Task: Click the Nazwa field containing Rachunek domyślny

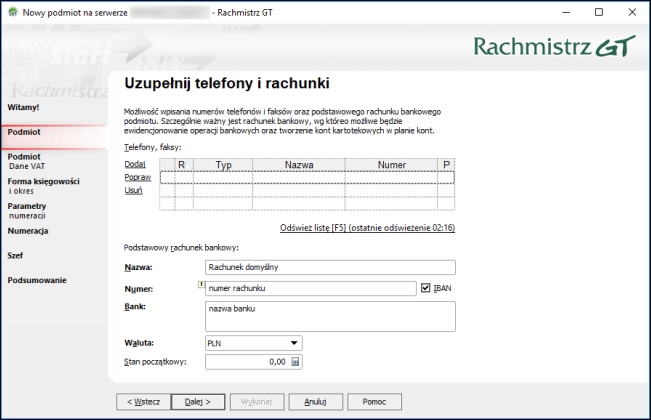Action: pos(330,267)
